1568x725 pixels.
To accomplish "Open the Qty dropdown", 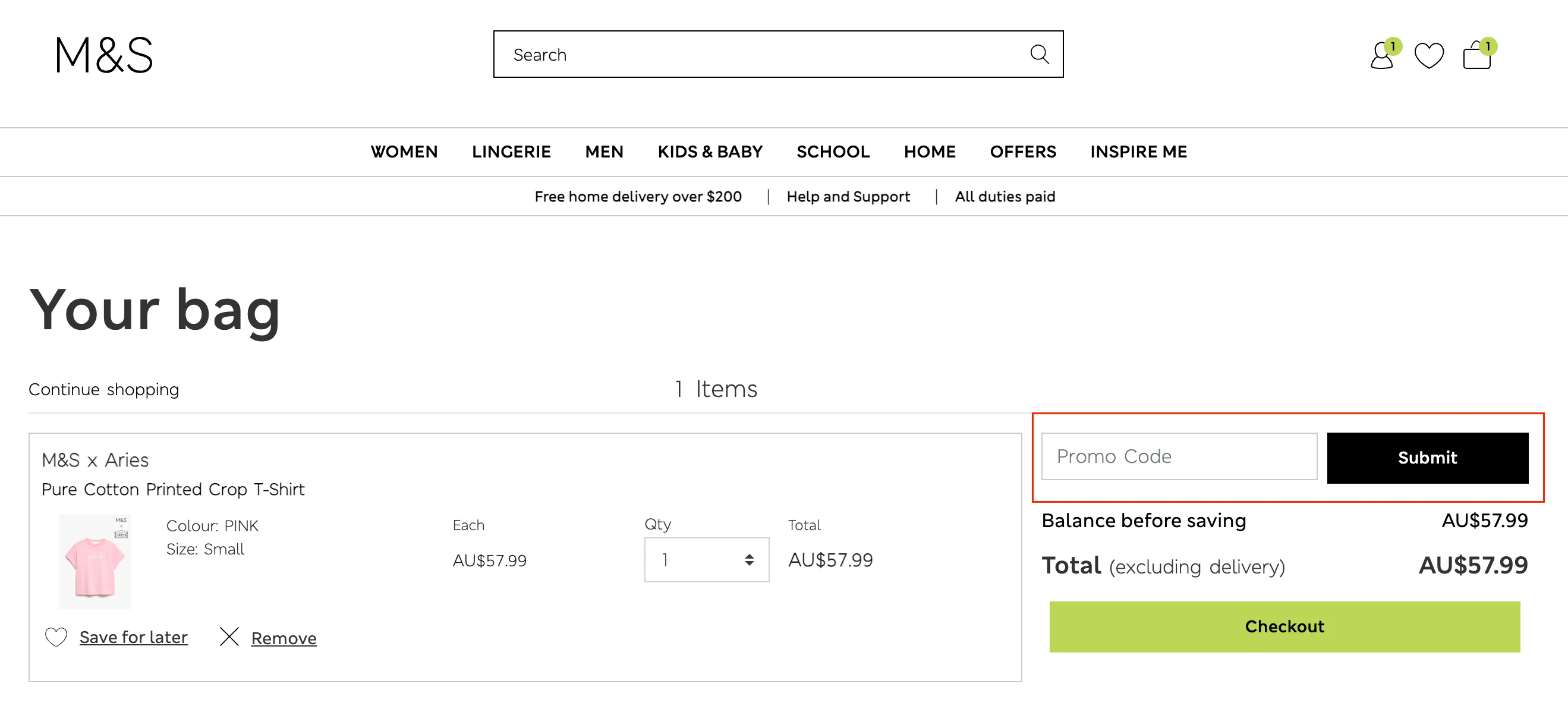I will click(706, 559).
